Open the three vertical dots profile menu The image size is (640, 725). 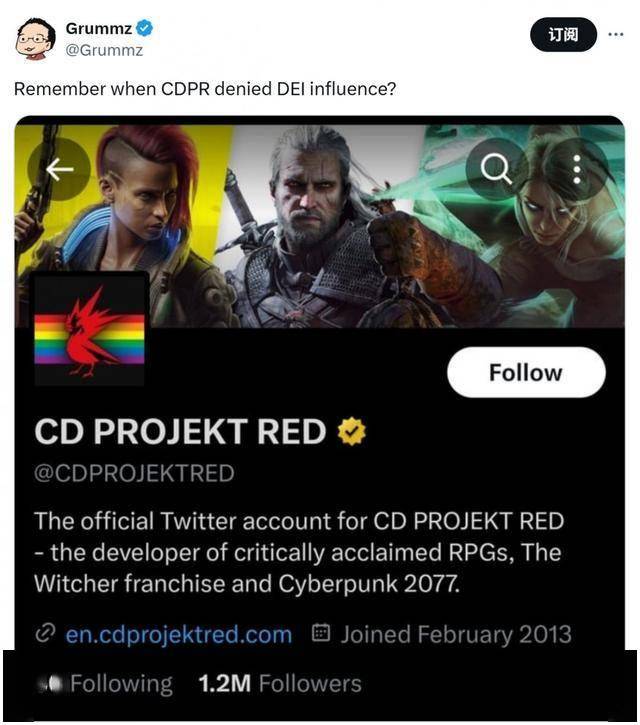[x=577, y=169]
